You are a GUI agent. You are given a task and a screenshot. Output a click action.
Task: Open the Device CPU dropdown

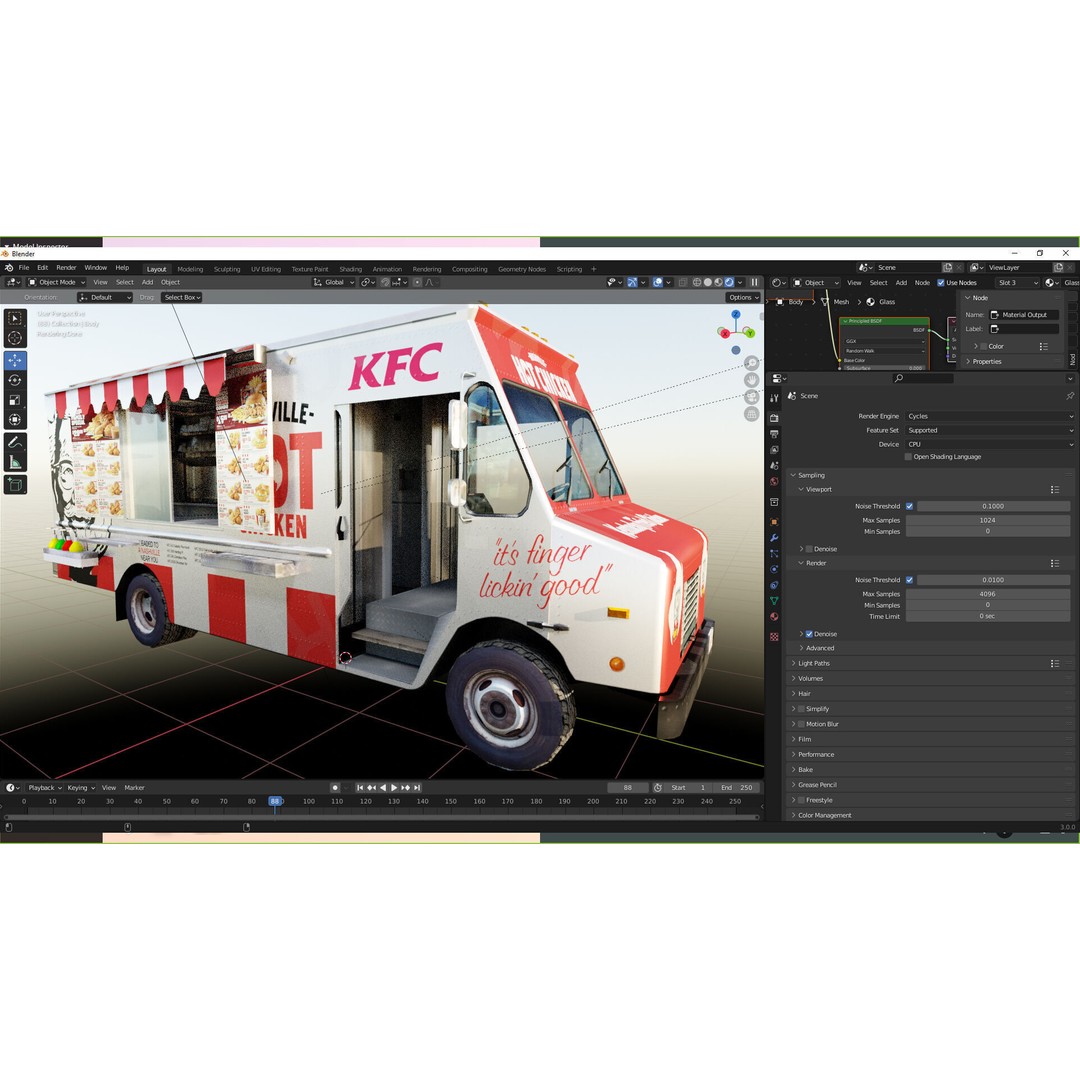click(x=990, y=444)
